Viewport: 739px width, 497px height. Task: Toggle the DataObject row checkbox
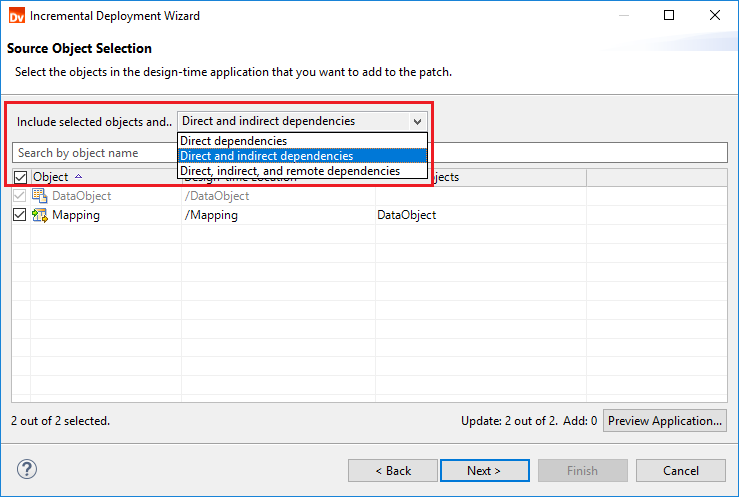[20, 196]
